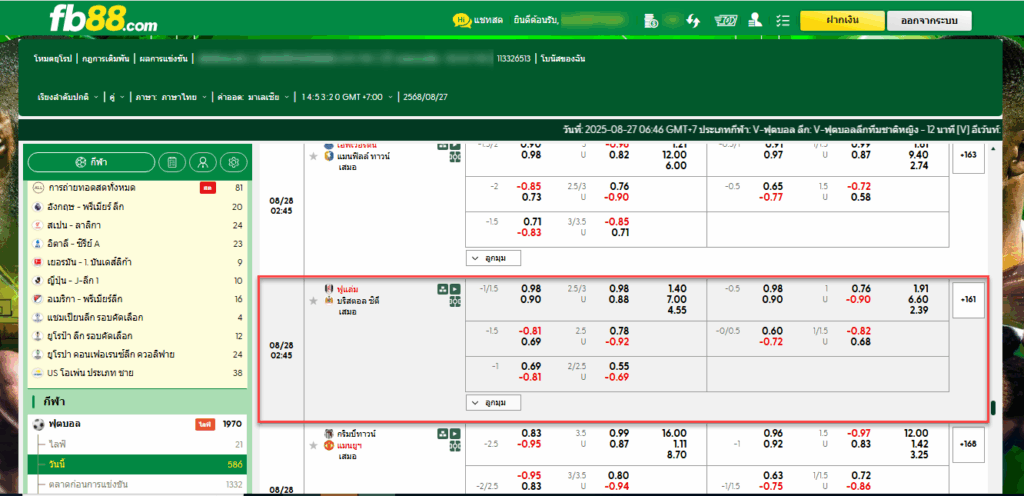The width and height of the screenshot is (1024, 496).
Task: Open +168 more markets for Grimsby match
Action: (968, 444)
